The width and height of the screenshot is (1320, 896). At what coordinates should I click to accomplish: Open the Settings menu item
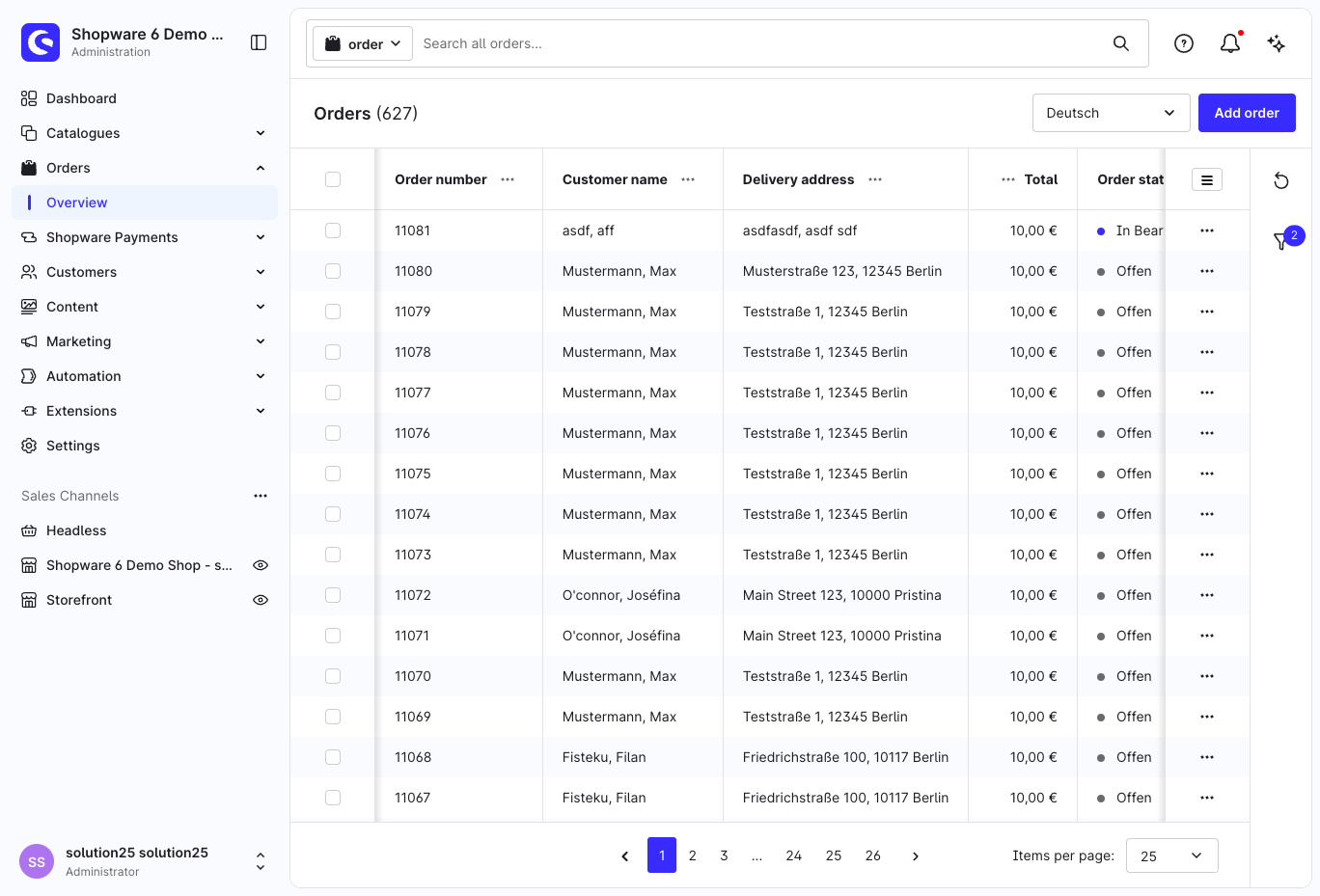(x=73, y=446)
